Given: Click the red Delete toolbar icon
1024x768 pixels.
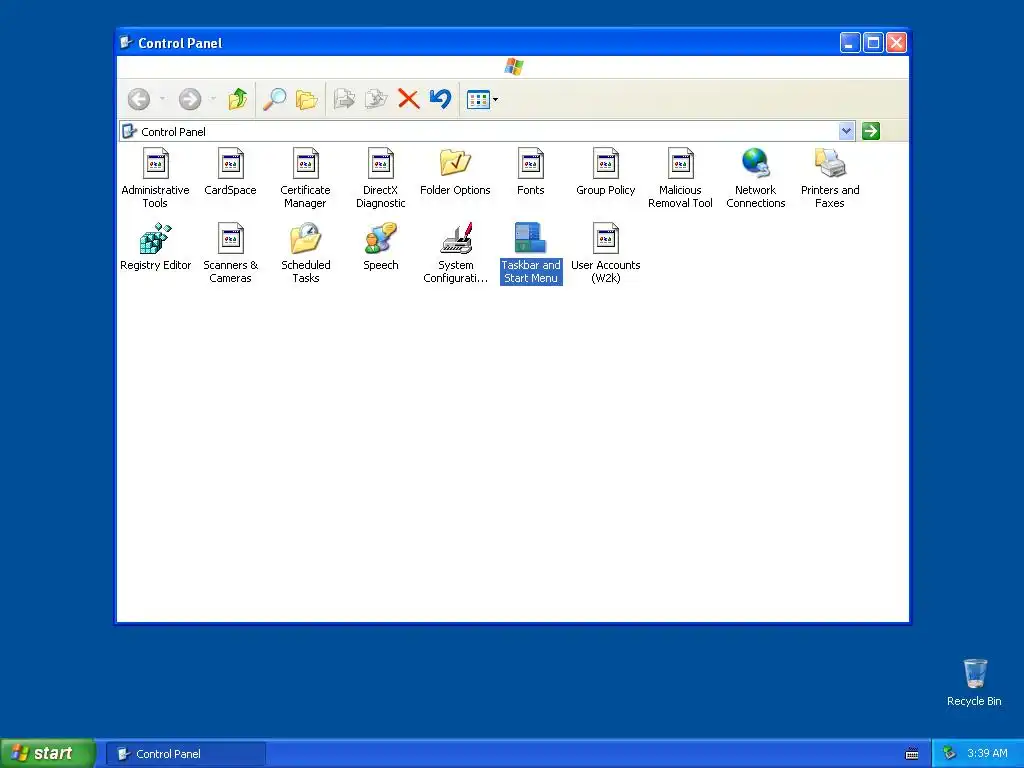Looking at the screenshot, I should [408, 99].
